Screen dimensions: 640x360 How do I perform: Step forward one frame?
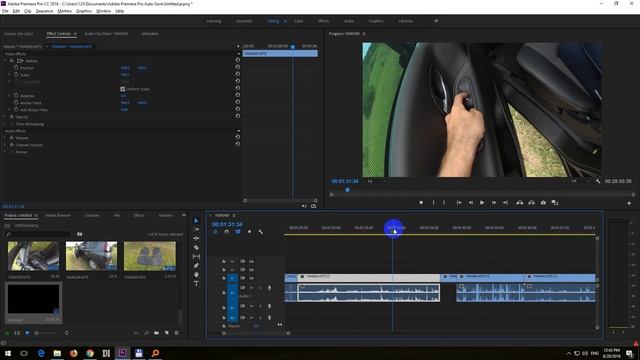pyautogui.click(x=494, y=203)
